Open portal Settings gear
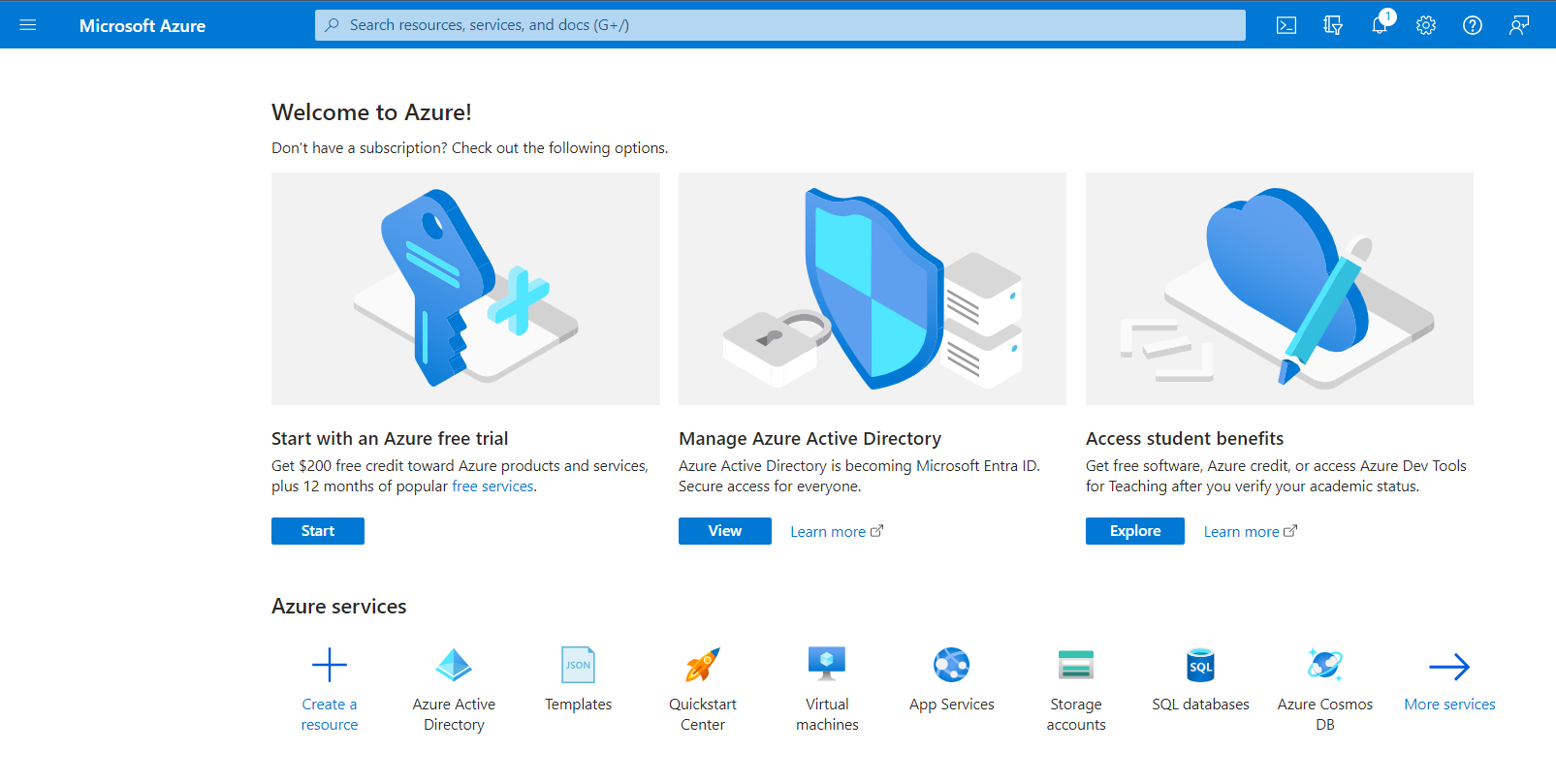 pyautogui.click(x=1426, y=25)
